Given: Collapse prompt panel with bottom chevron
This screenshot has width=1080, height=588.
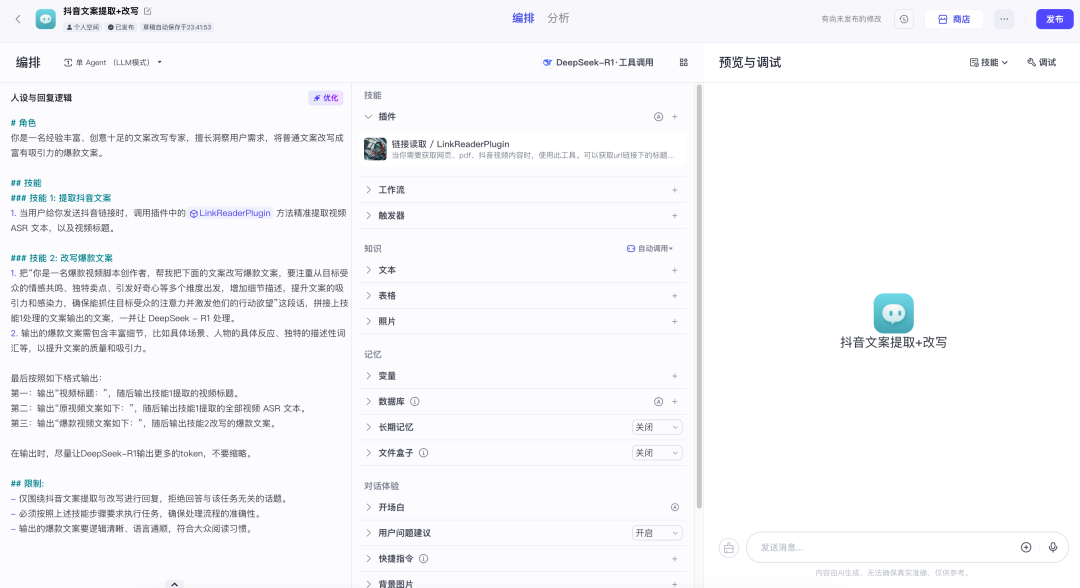Looking at the screenshot, I should (x=175, y=584).
